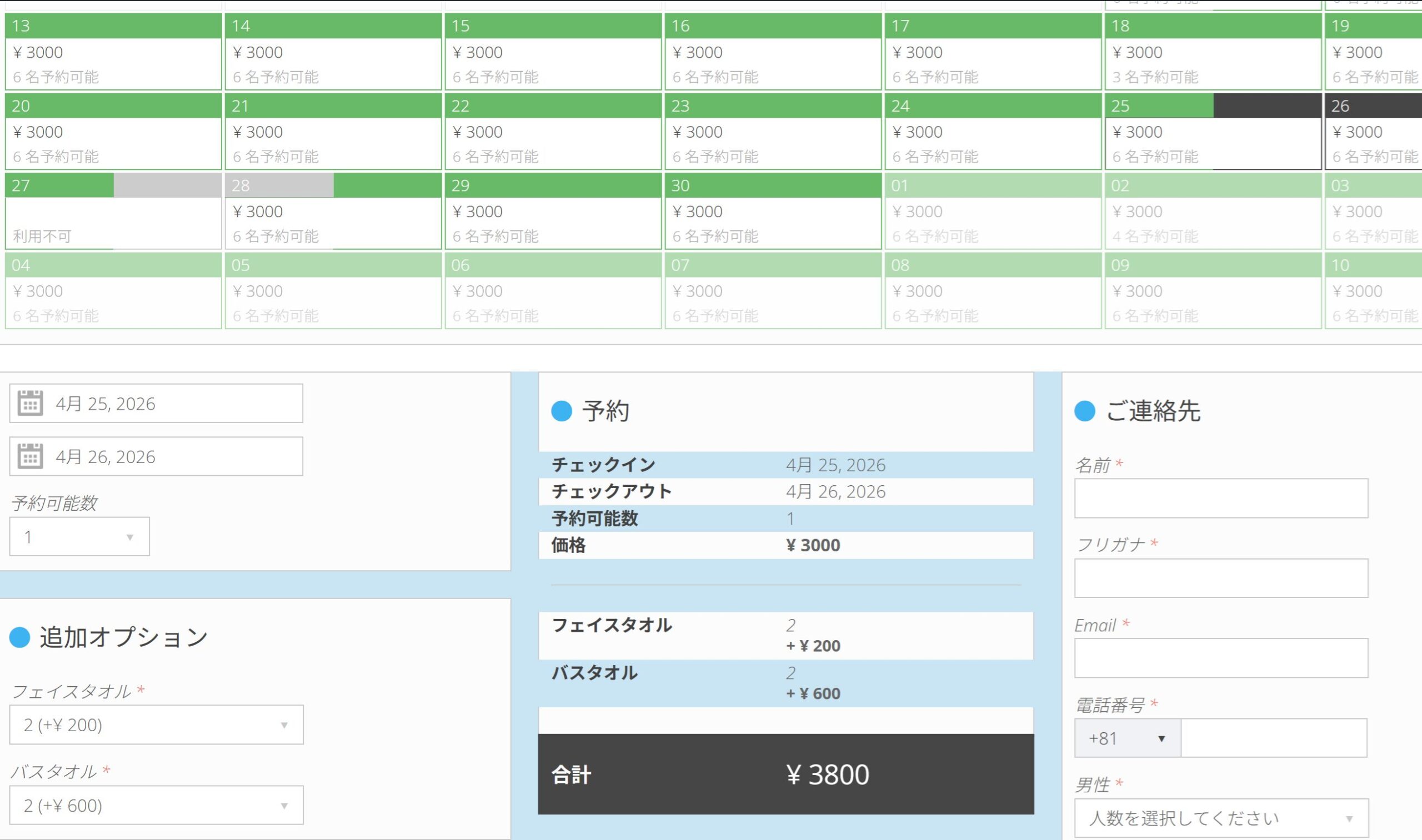
Task: Click check-in date calendar icon
Action: pos(30,403)
